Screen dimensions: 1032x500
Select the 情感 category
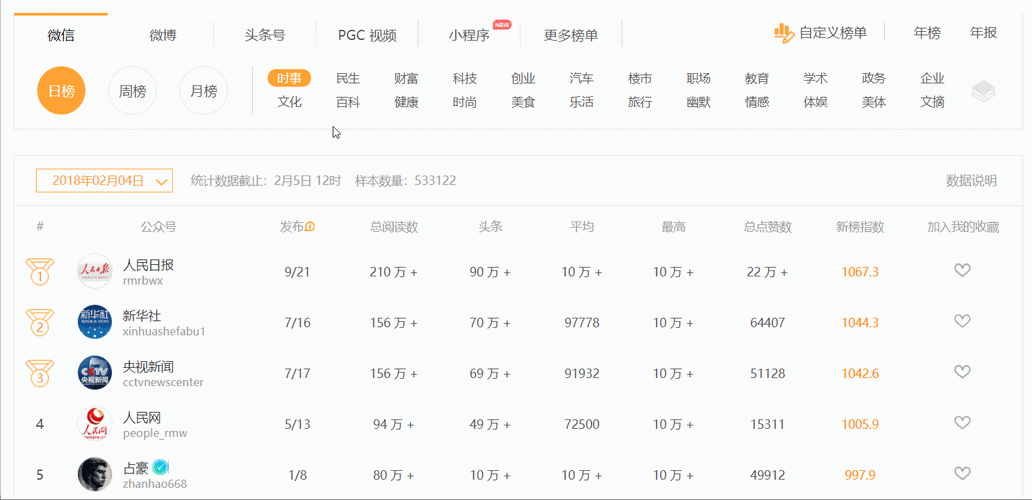point(757,103)
